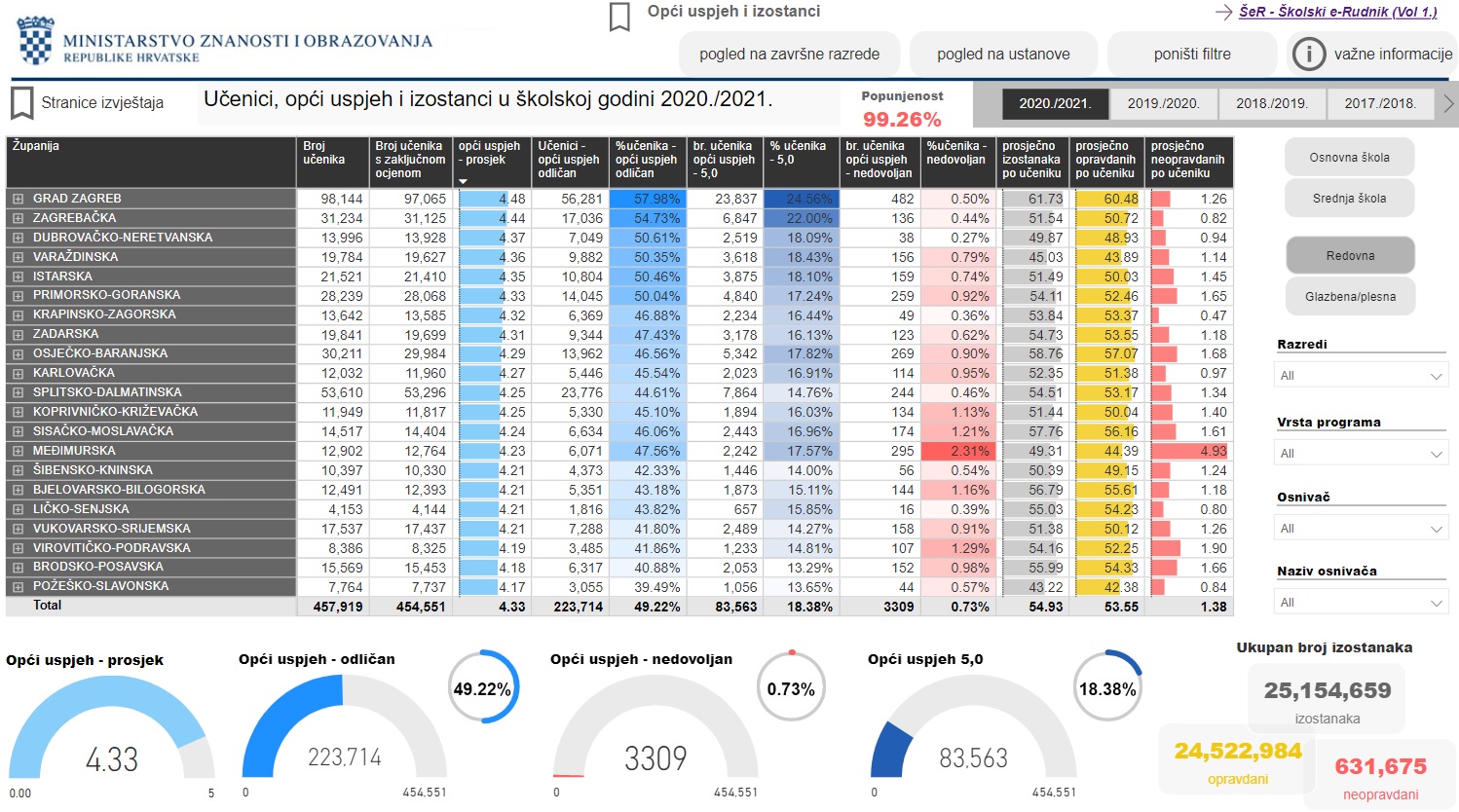
Task: Switch to the 2019./2020. school year tab
Action: 1163,103
